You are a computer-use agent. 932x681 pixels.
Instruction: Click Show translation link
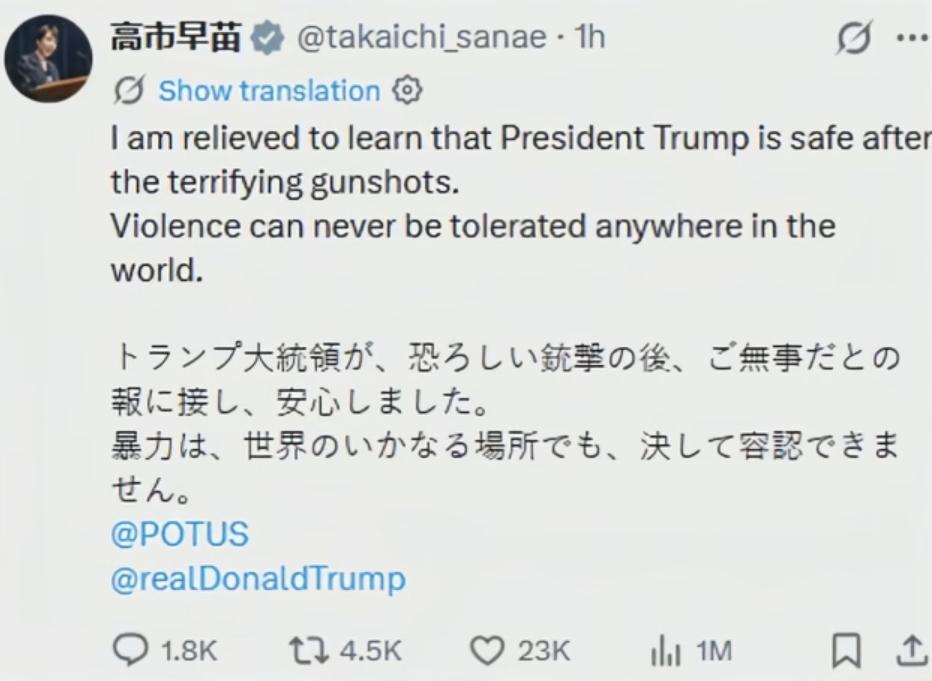(269, 91)
